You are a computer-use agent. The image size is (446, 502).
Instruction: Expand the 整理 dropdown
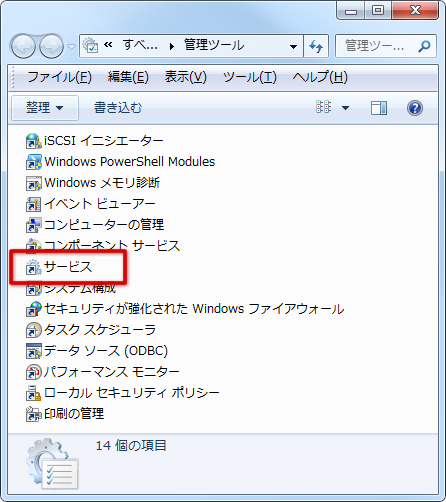45,108
